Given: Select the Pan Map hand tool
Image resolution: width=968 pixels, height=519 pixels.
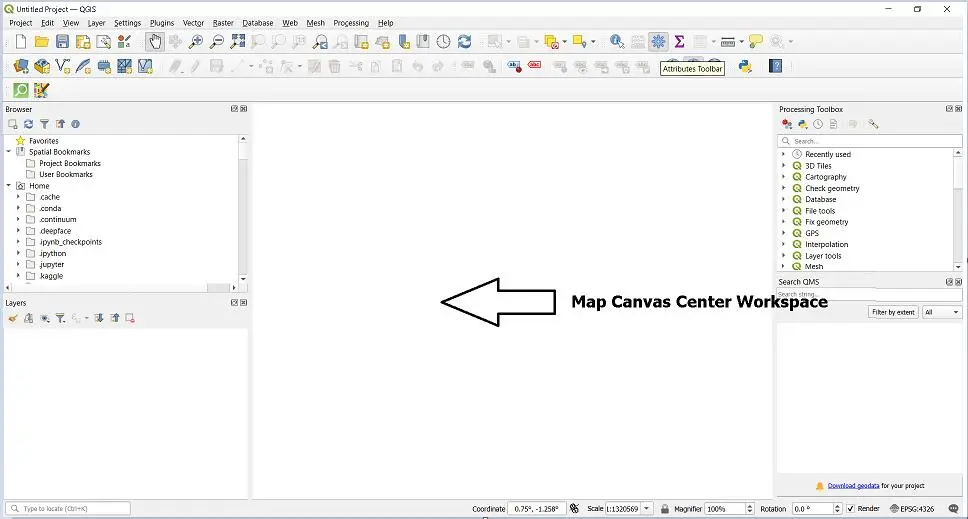Looking at the screenshot, I should tap(154, 41).
